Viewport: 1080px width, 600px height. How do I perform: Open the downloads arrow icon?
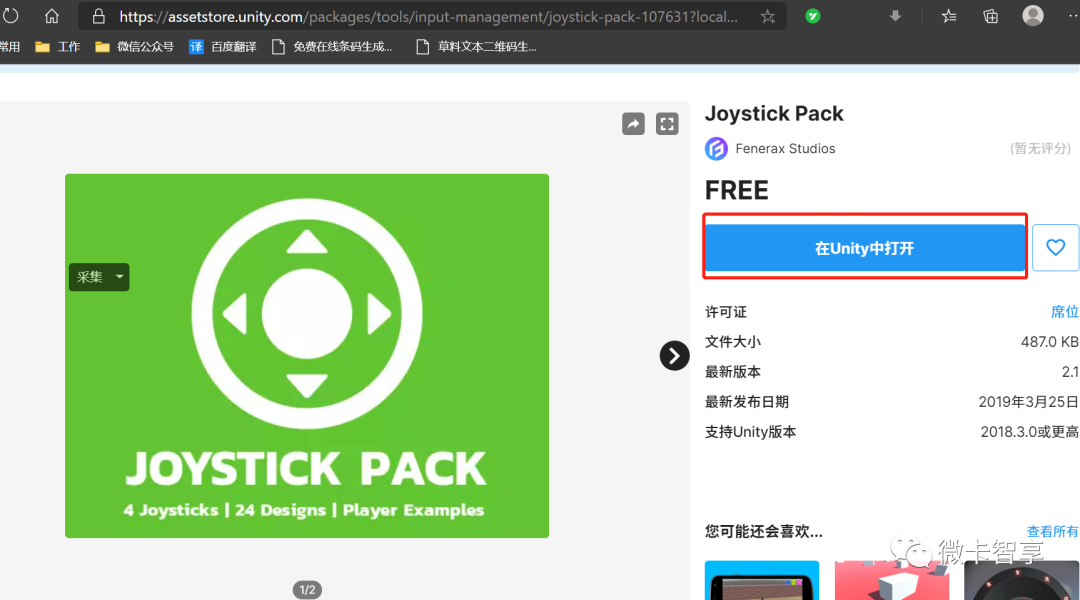pyautogui.click(x=895, y=15)
